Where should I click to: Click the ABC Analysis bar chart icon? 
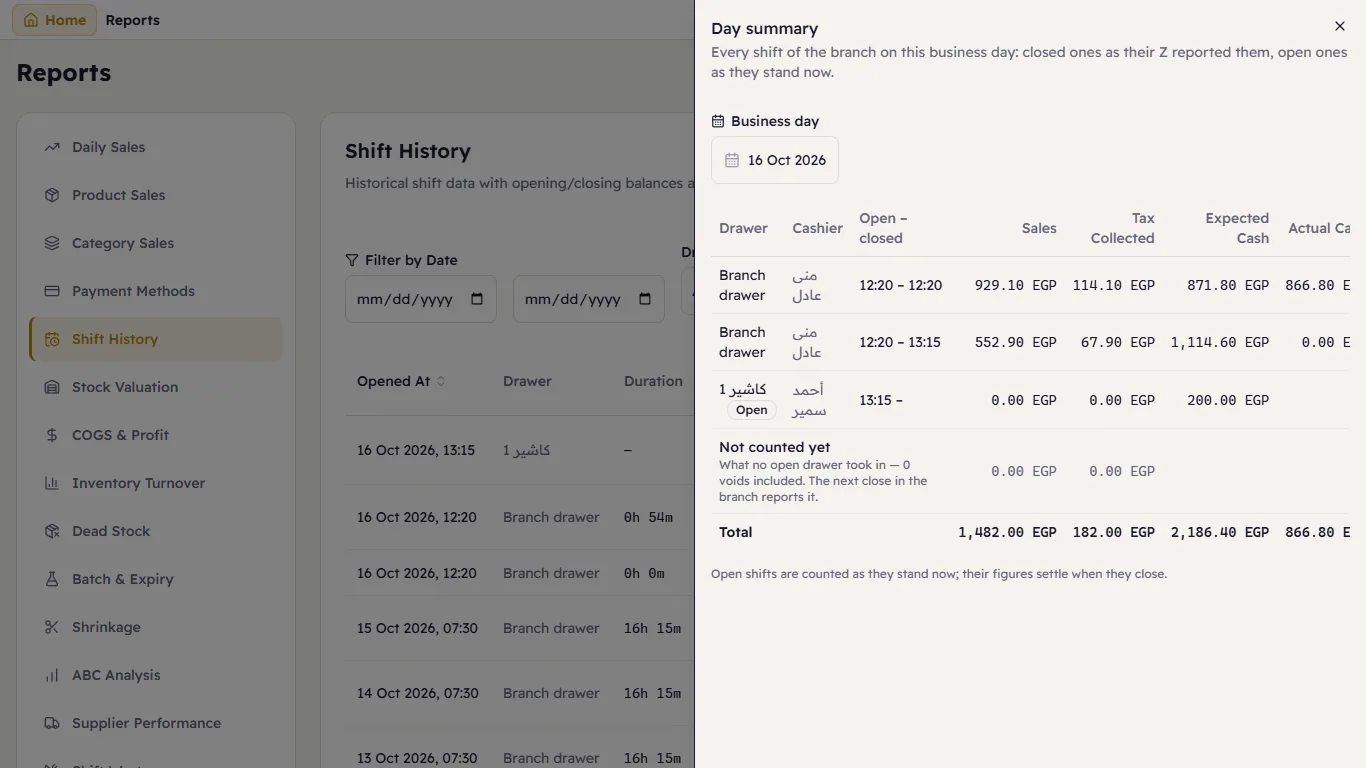point(52,675)
